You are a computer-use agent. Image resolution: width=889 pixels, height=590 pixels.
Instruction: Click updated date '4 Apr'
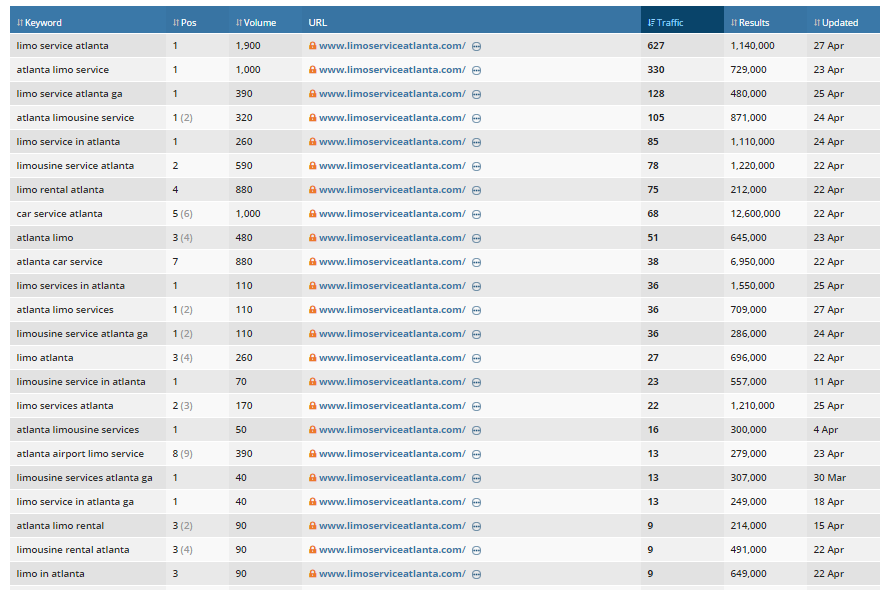click(826, 430)
